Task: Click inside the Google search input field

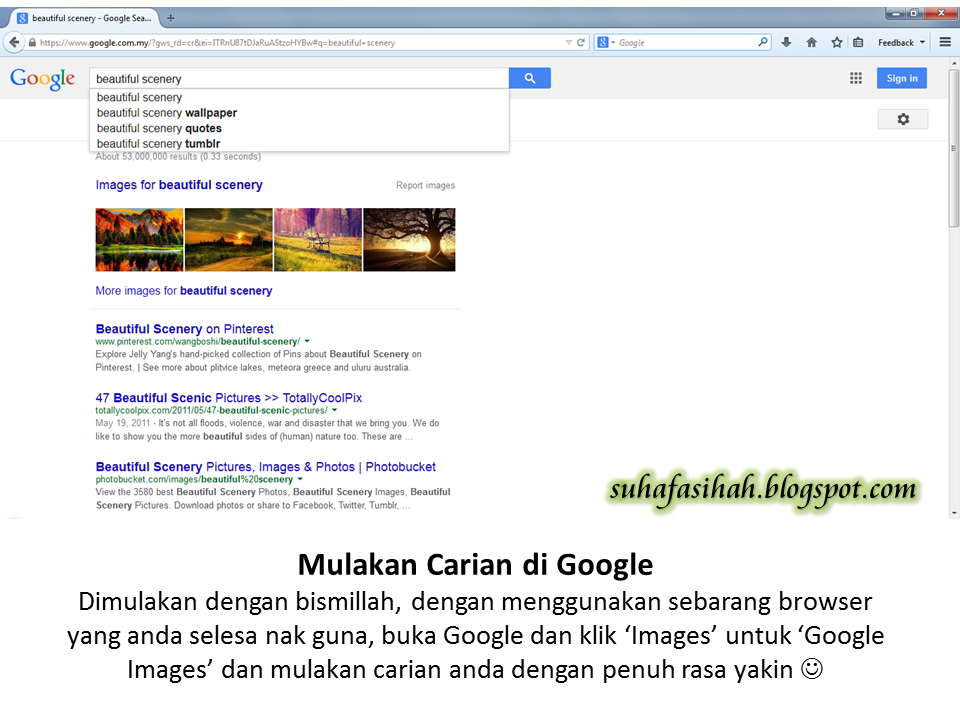Action: (299, 78)
